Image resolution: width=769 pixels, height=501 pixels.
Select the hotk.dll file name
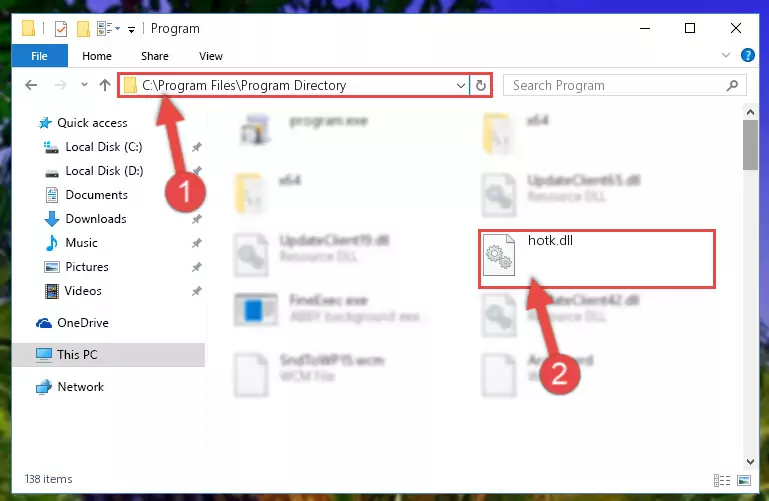[550, 240]
